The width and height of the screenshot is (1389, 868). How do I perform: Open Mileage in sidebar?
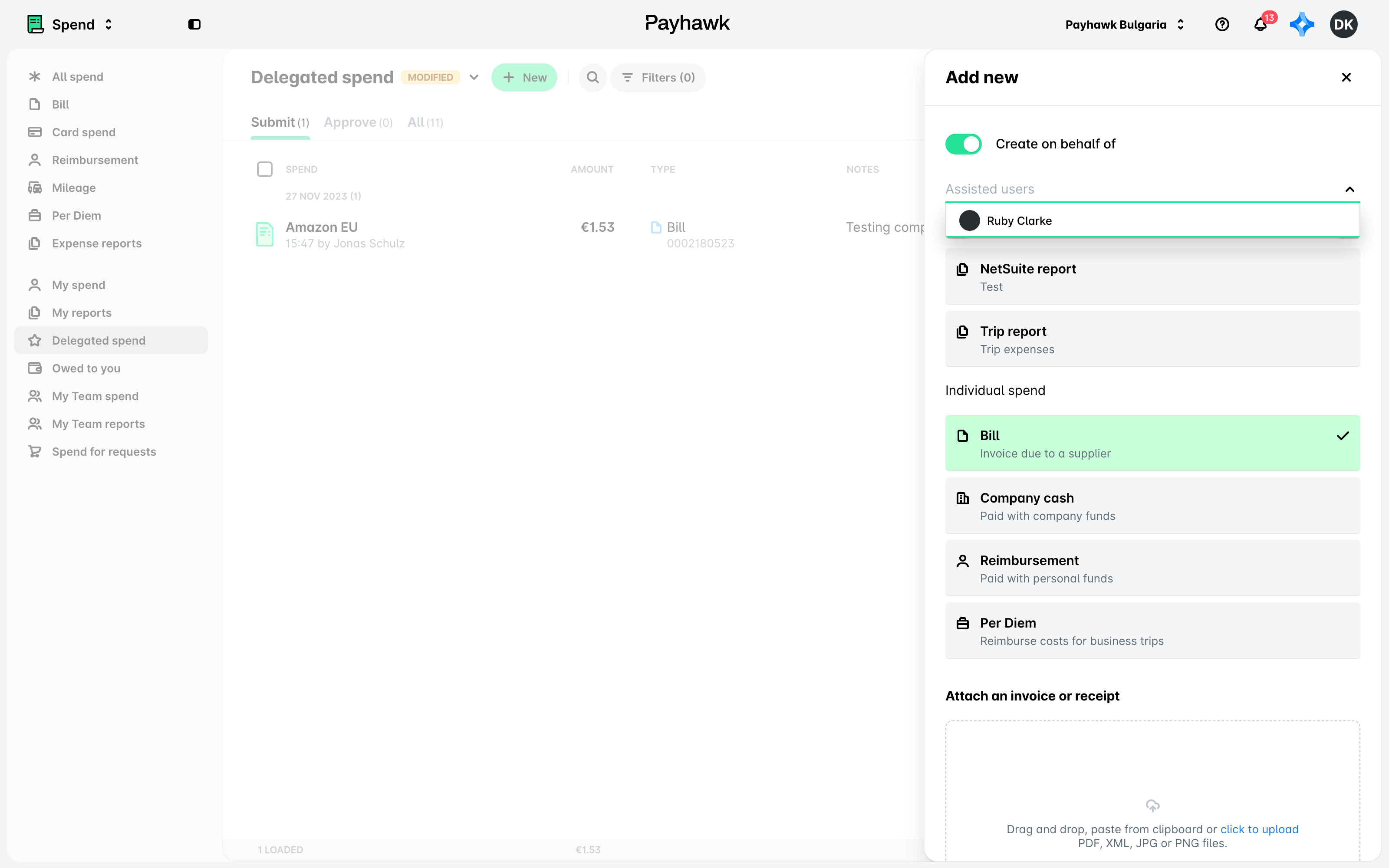111,188
